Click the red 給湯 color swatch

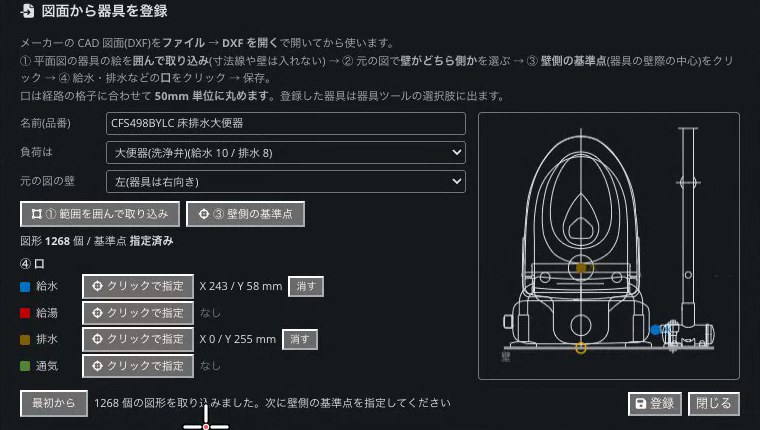(x=25, y=313)
